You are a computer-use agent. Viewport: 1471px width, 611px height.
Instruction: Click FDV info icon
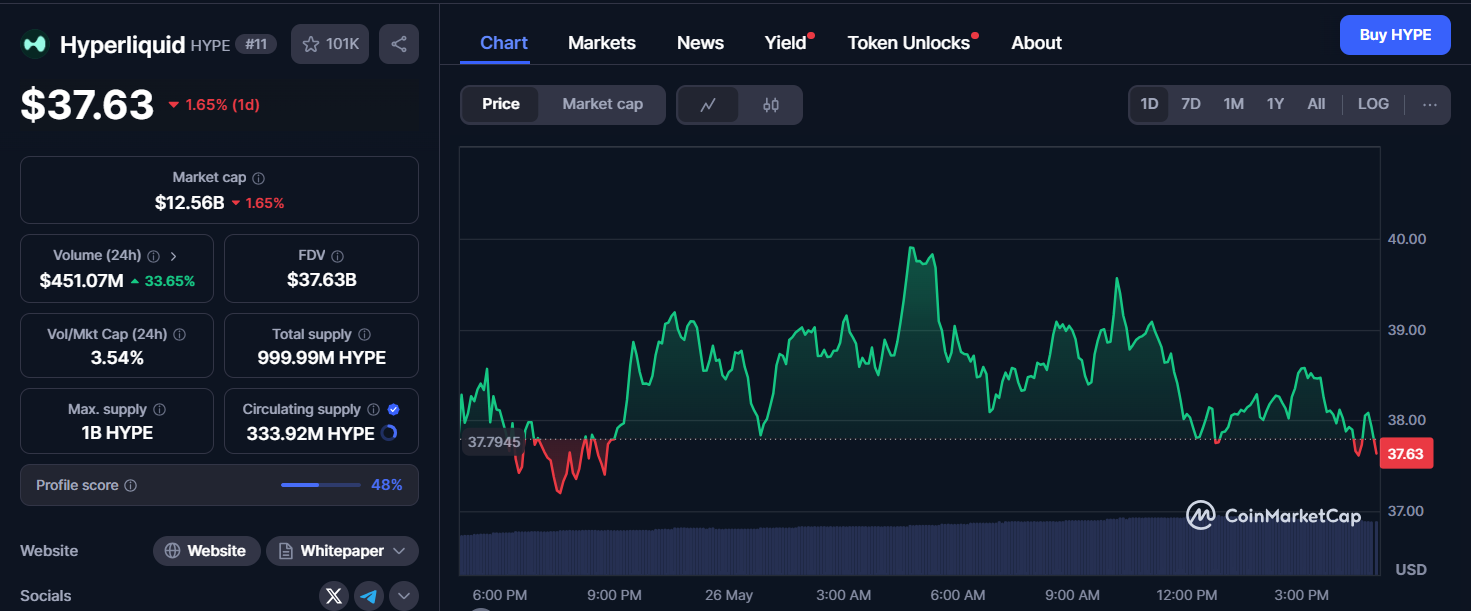(x=337, y=256)
